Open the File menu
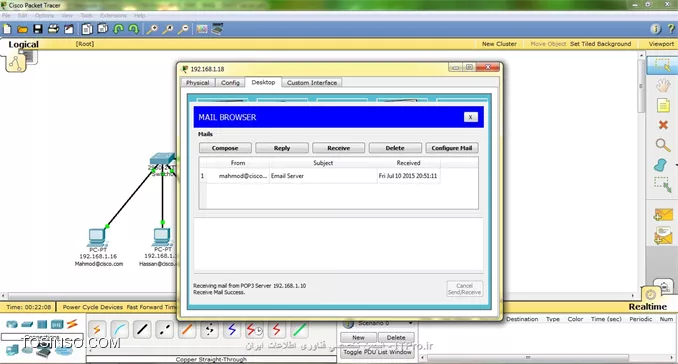 (6, 16)
